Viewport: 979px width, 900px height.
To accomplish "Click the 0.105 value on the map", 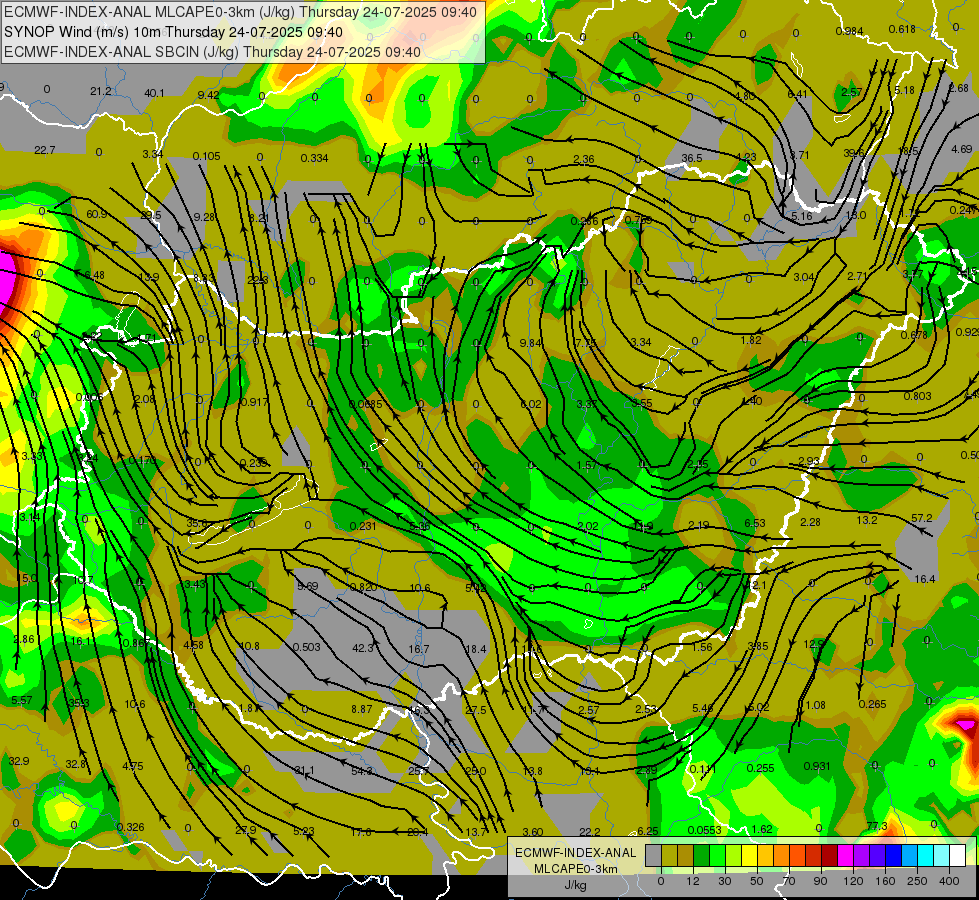I will point(206,156).
